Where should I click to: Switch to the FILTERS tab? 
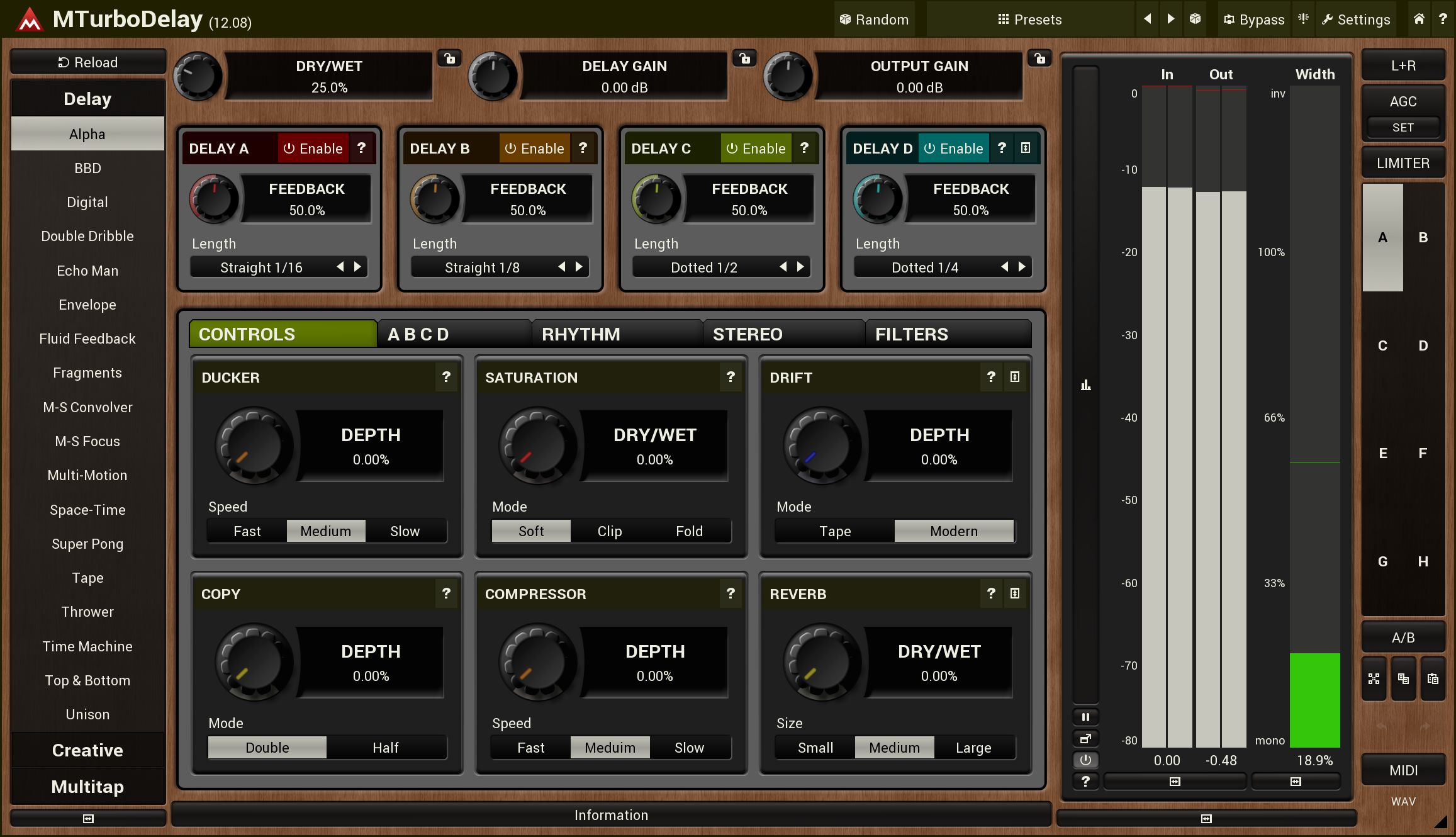pyautogui.click(x=949, y=334)
